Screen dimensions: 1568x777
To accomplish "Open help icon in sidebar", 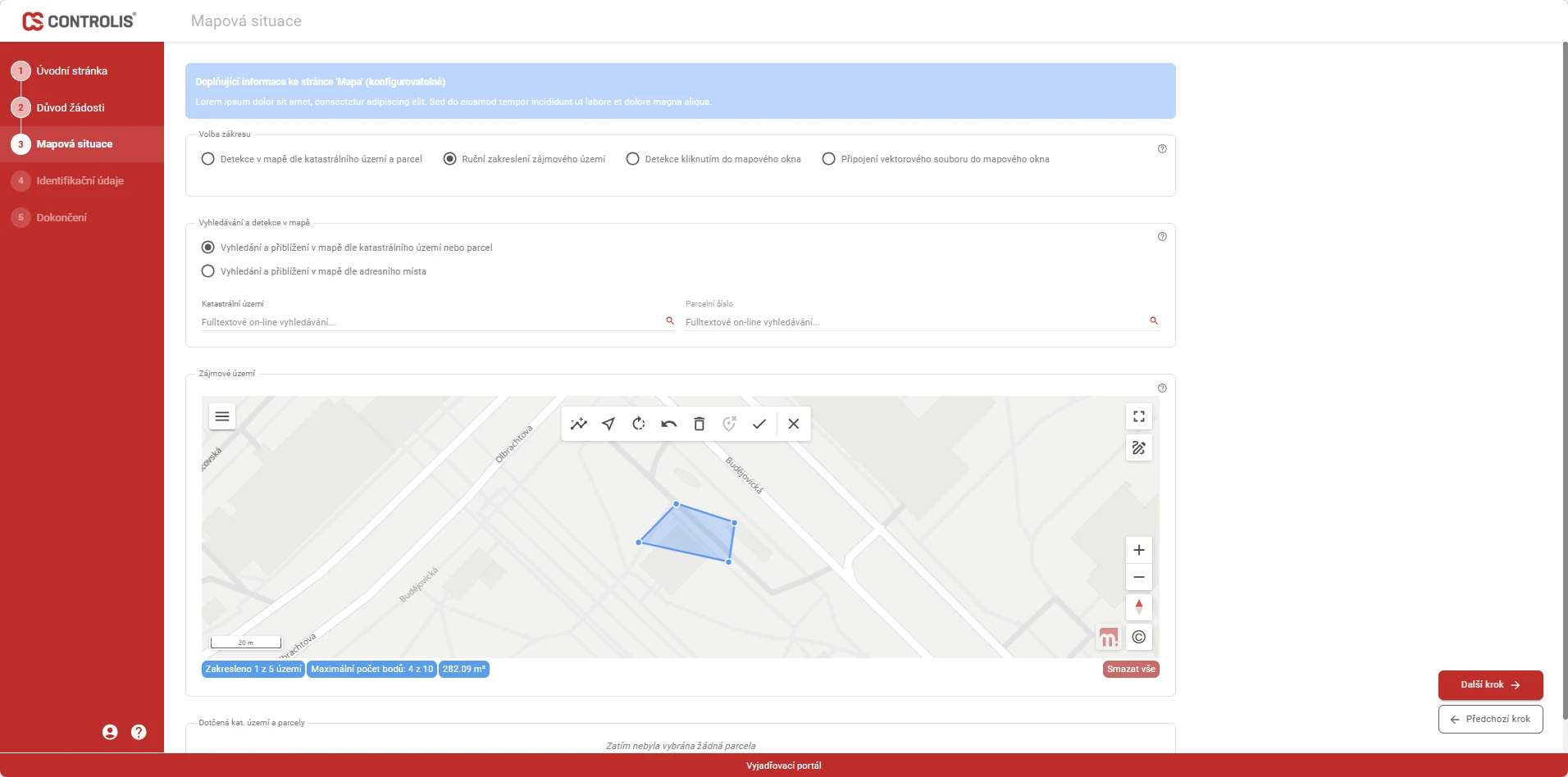I will (139, 732).
